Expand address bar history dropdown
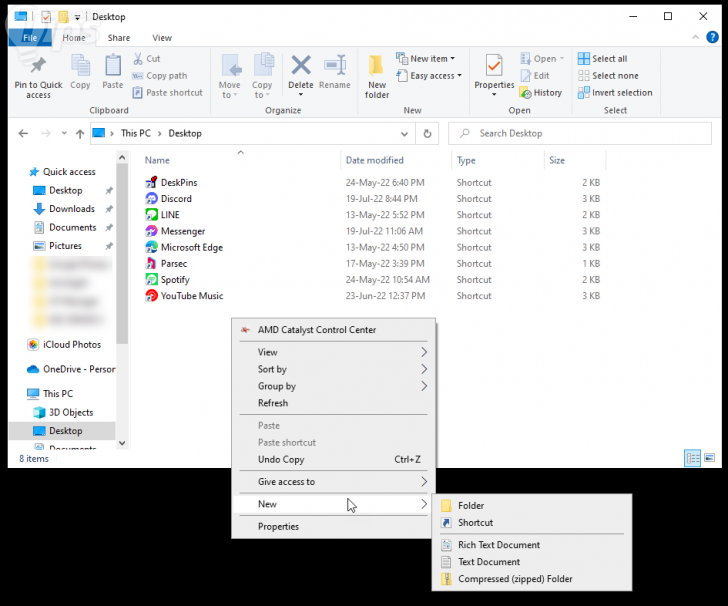 tap(404, 134)
